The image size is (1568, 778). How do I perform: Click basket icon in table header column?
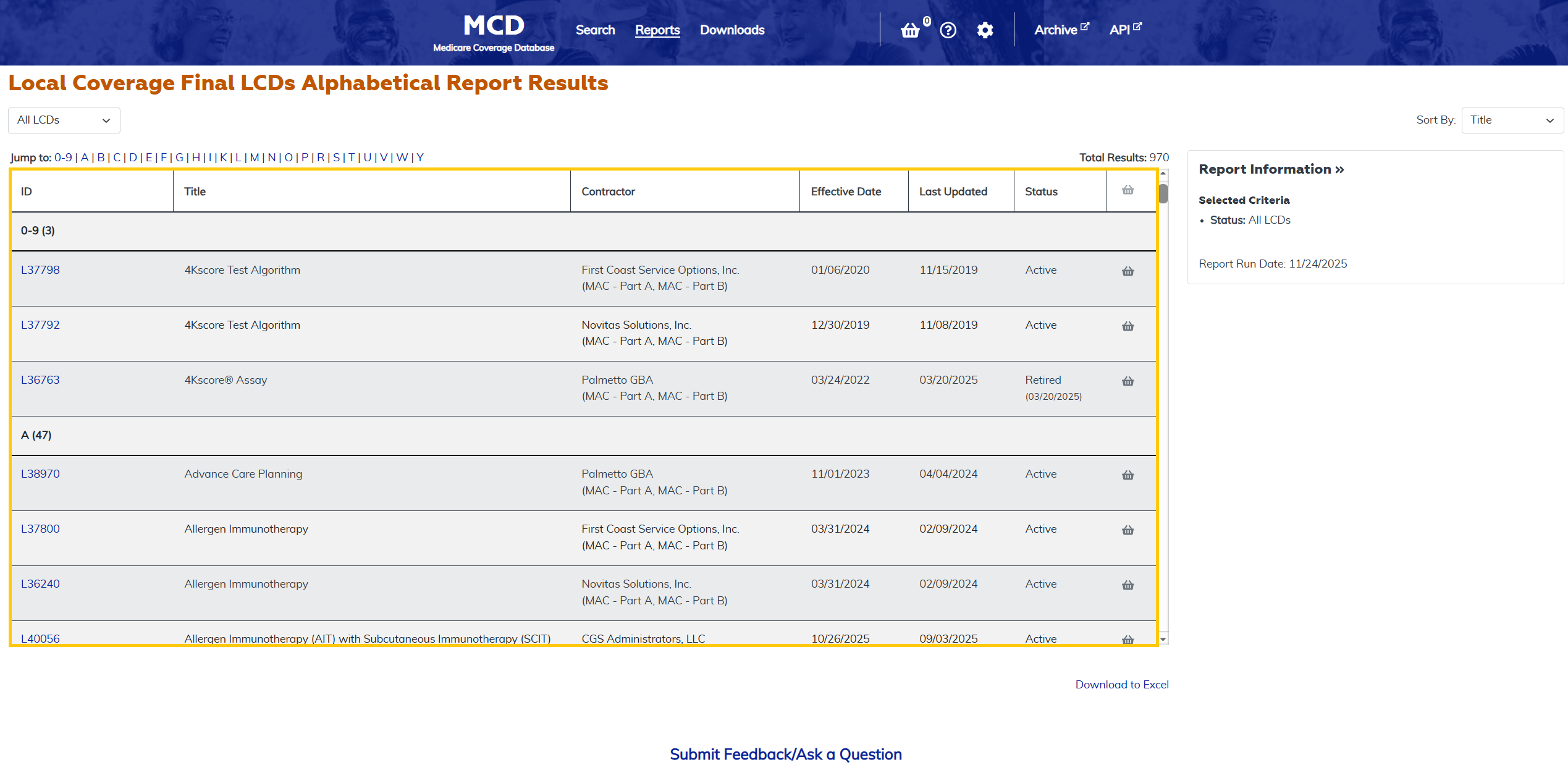[1128, 190]
